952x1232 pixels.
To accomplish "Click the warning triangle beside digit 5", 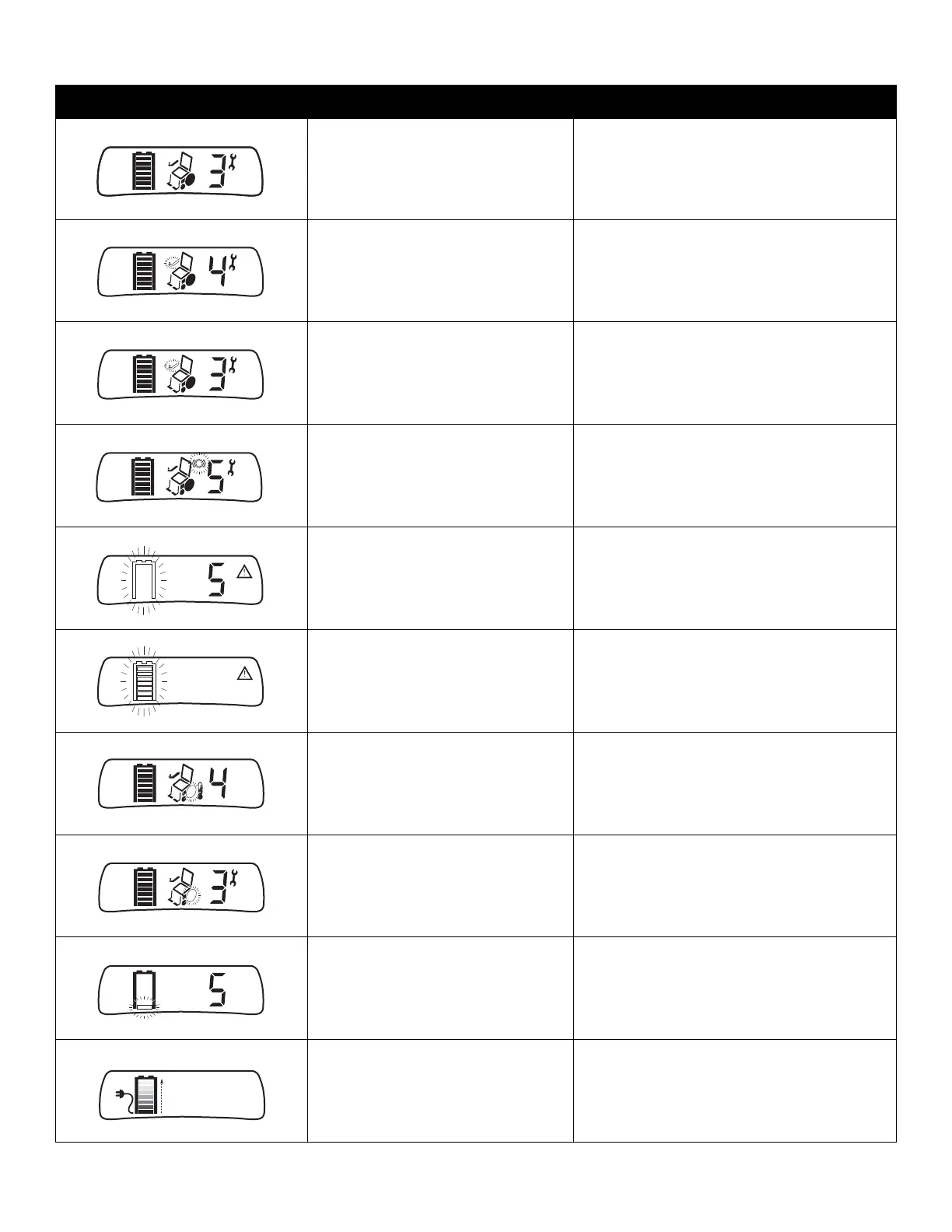I will tap(244, 573).
